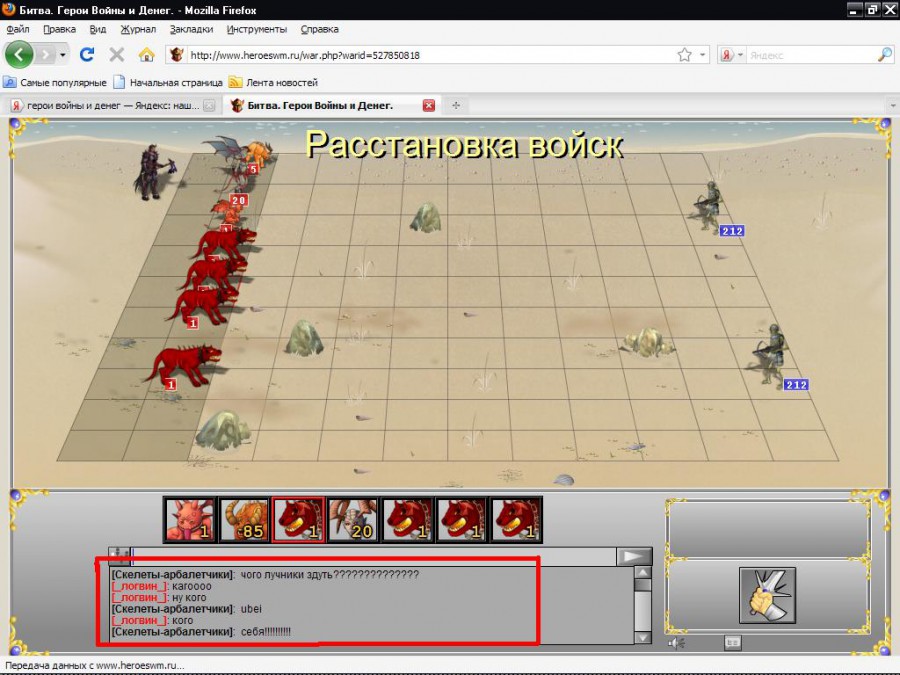
Task: Toggle game sound with the speaker icon
Action: coord(676,643)
